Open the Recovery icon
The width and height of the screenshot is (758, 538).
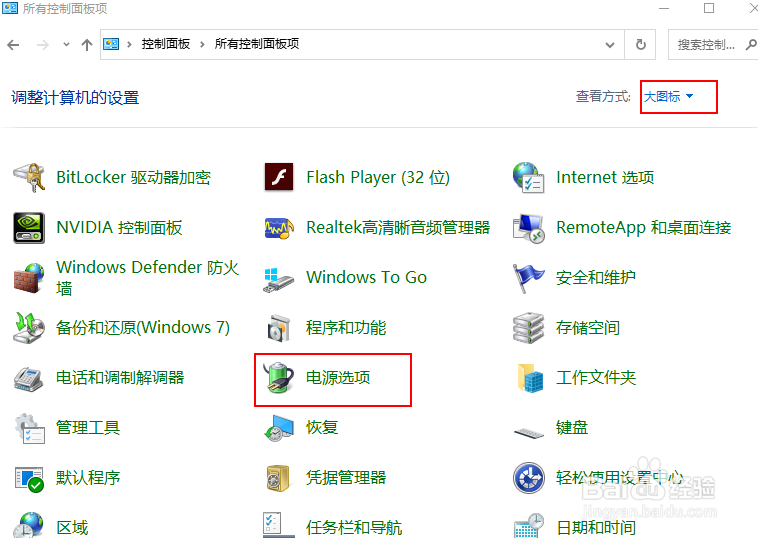(279, 428)
